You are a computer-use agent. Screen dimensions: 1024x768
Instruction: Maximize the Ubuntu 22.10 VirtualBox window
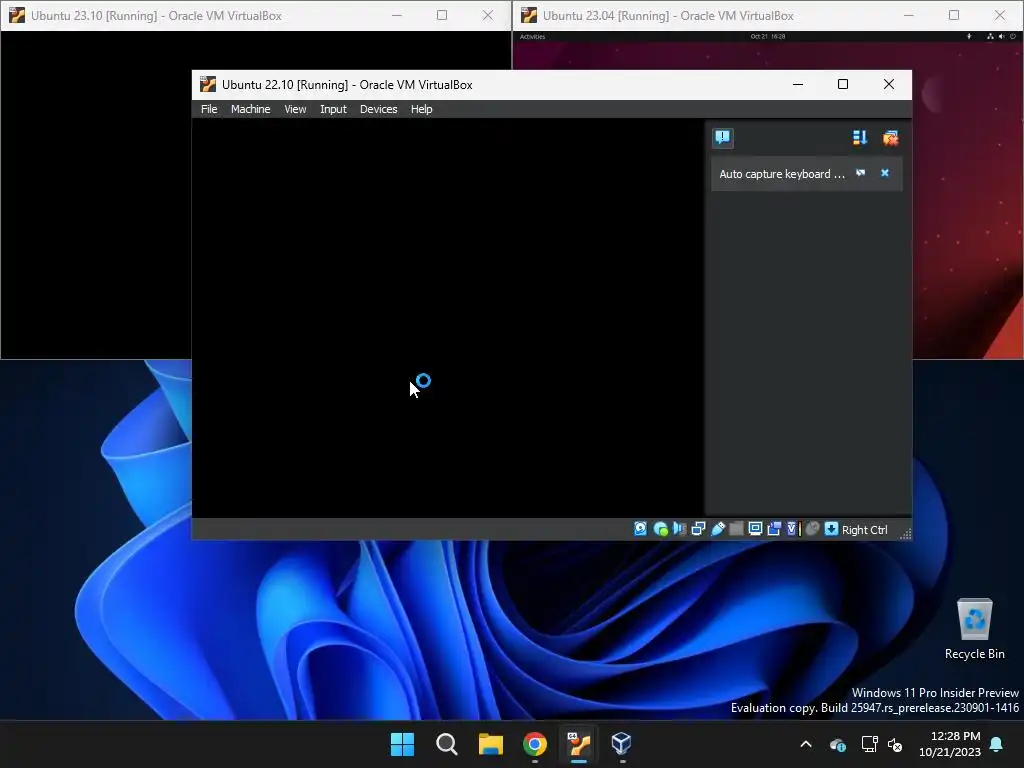tap(842, 84)
